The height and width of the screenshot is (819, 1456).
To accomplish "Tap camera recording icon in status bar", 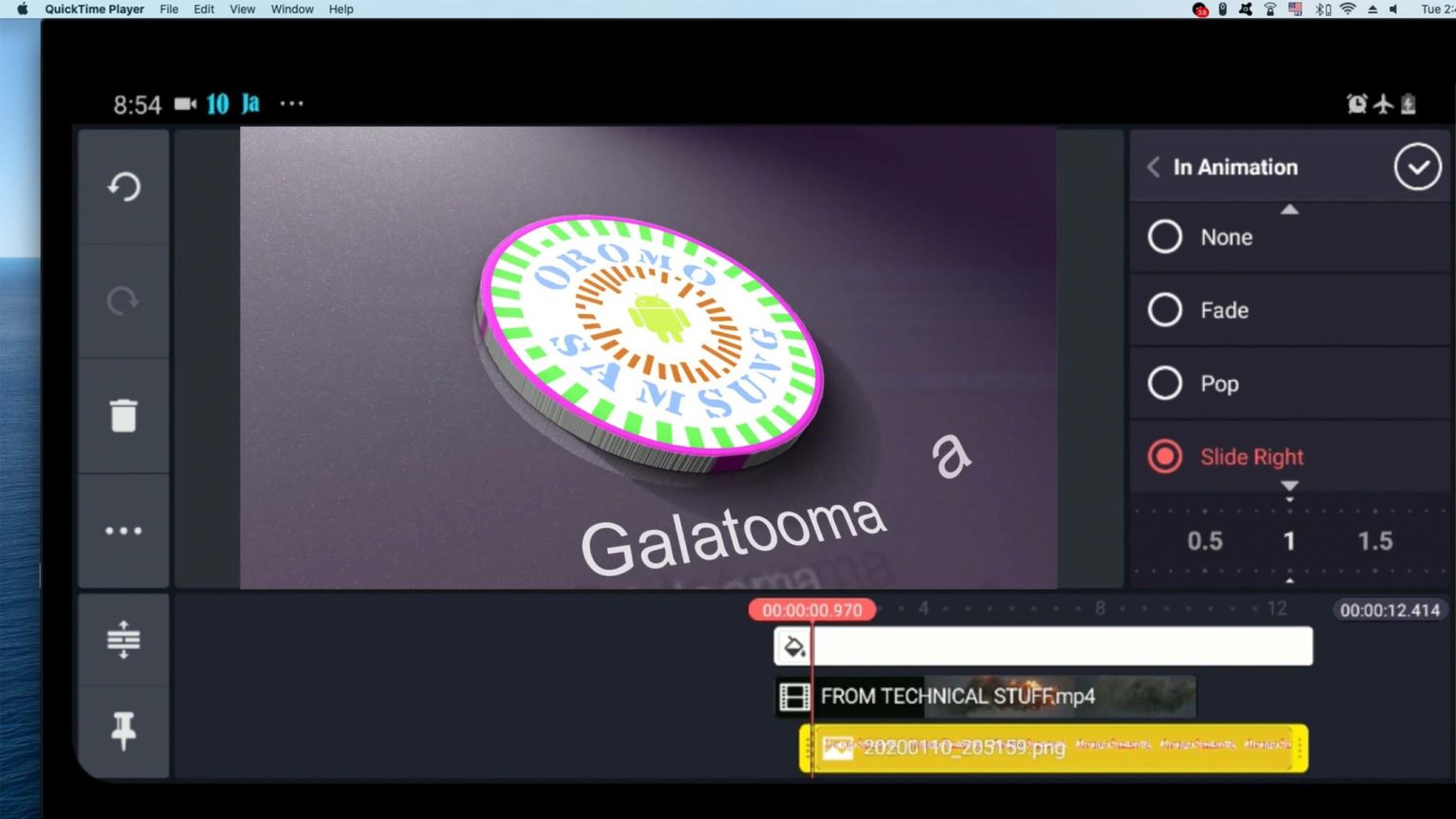I will [186, 103].
